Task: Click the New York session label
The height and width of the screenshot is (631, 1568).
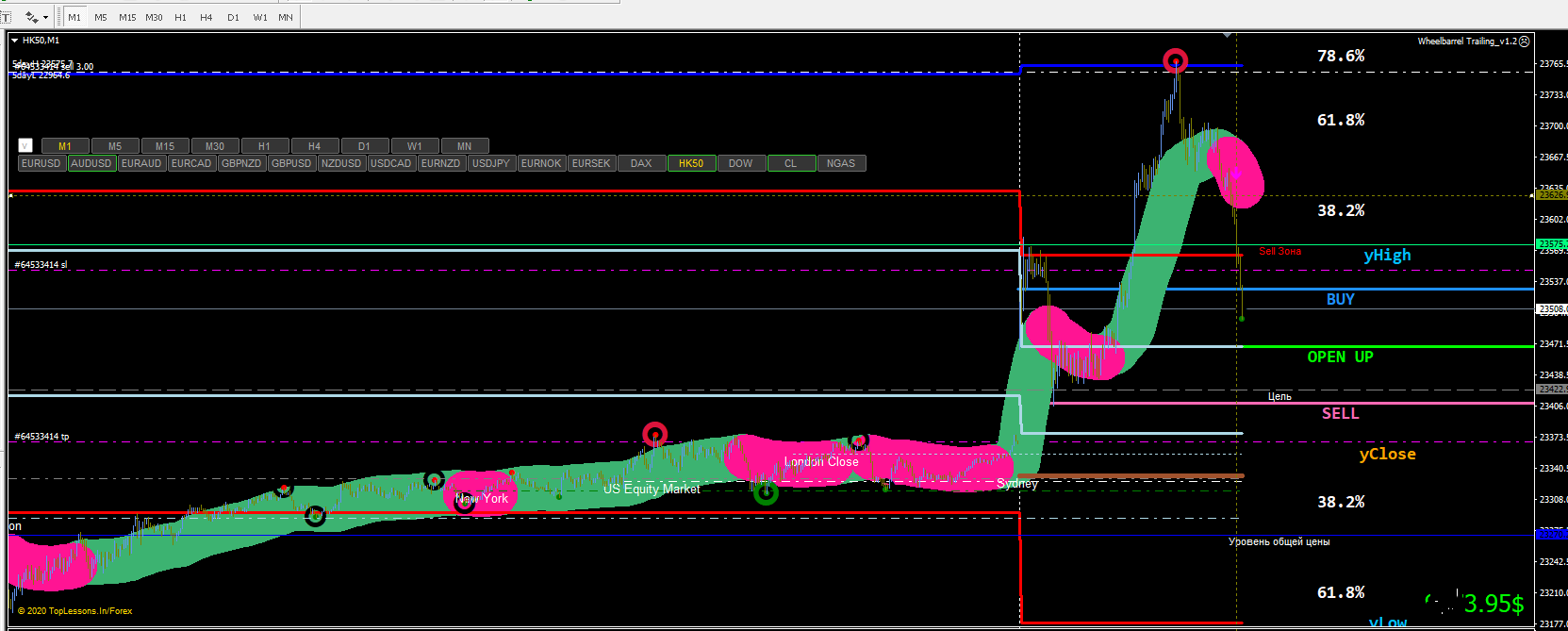Action: [482, 499]
